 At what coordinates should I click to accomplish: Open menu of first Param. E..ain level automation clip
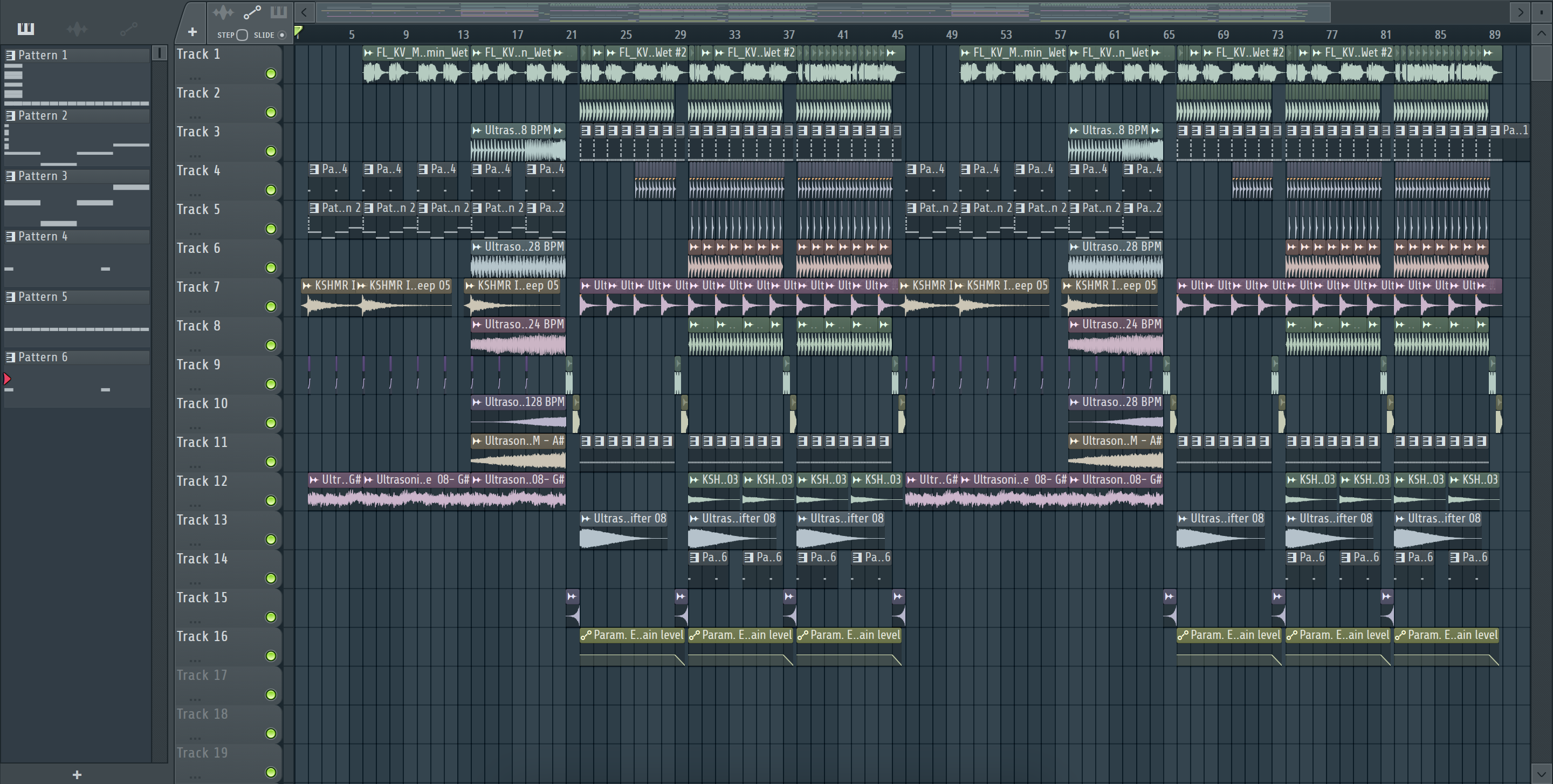click(586, 635)
